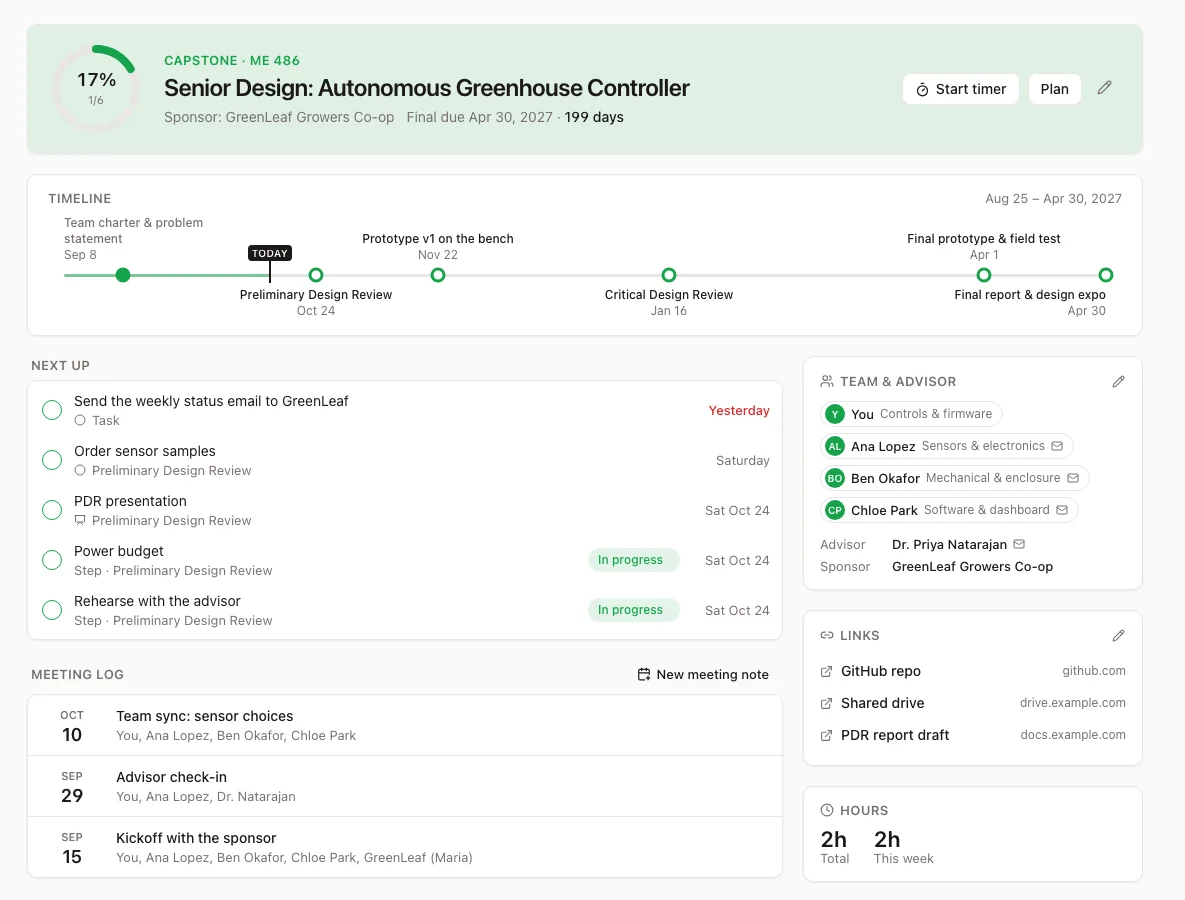The height and width of the screenshot is (900, 1185).
Task: Click the 'Ben Okafor' team member chip name
Action: 885,478
